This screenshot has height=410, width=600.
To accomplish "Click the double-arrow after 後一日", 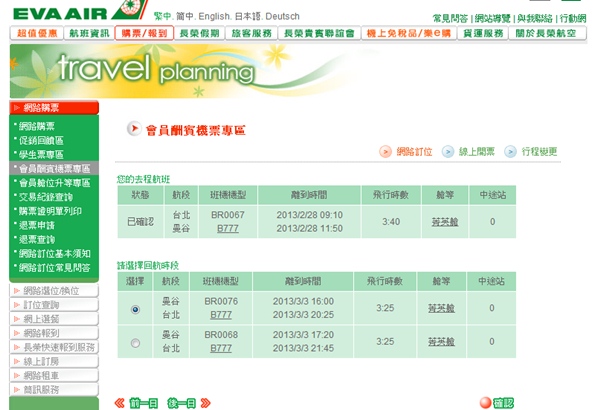I will (x=205, y=403).
